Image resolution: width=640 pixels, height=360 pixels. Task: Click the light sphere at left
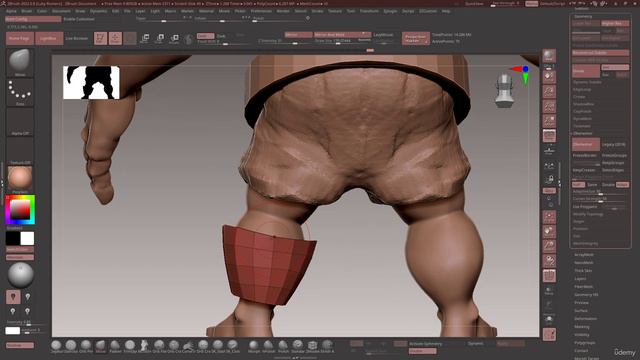point(20,275)
